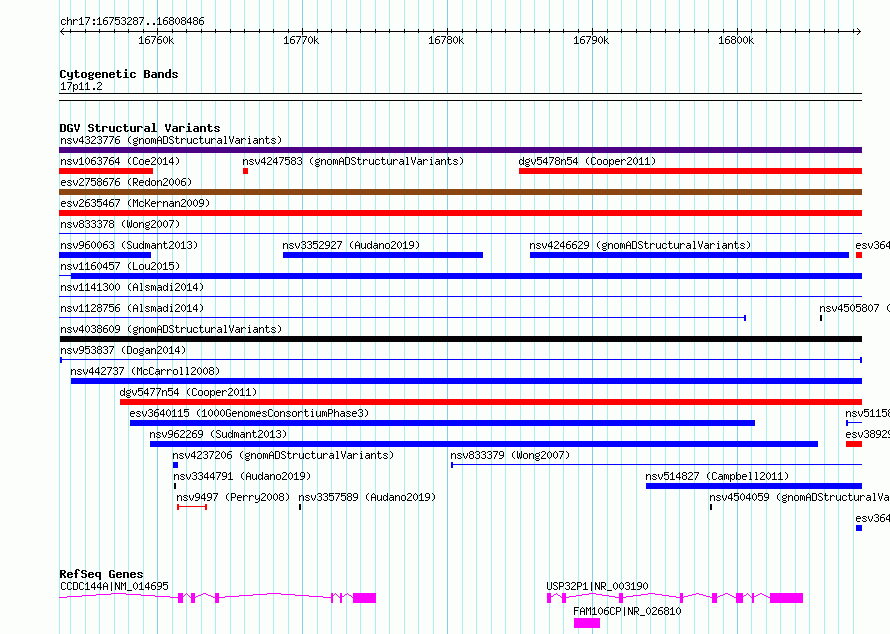Select the nsv4505807 tick marker
This screenshot has width=890, height=634.
click(821, 318)
